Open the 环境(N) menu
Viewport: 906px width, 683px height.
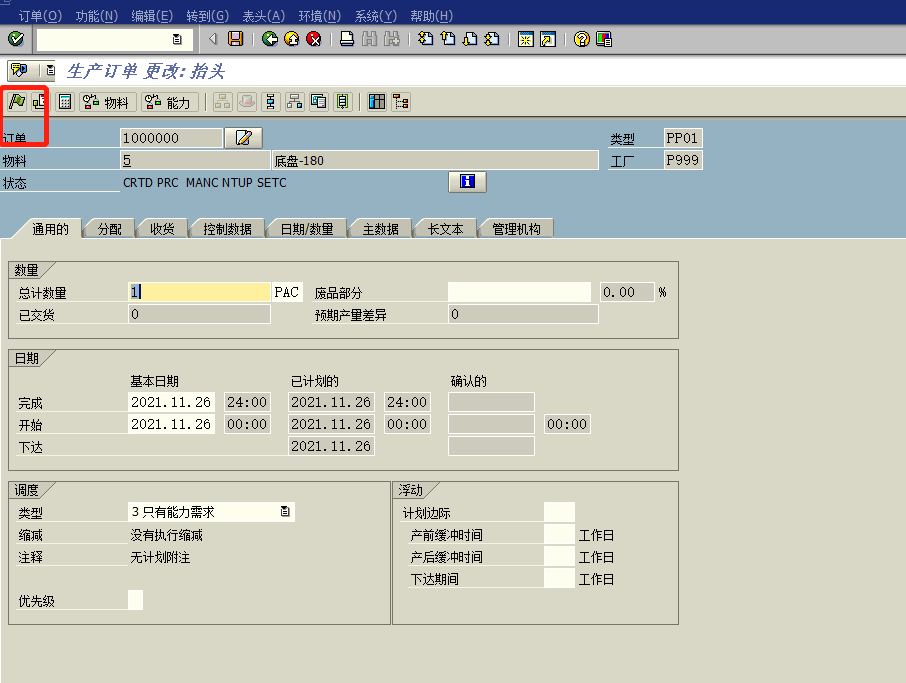click(320, 16)
